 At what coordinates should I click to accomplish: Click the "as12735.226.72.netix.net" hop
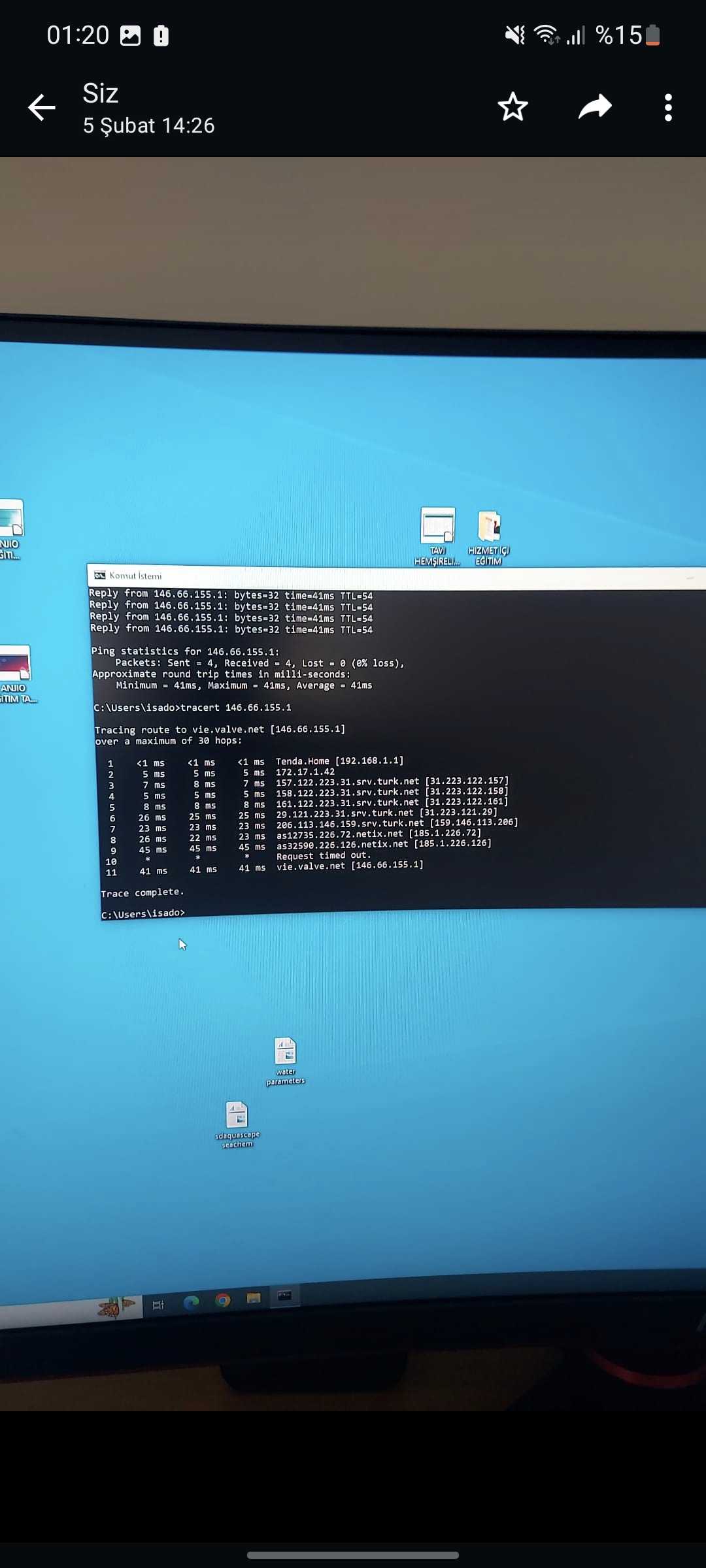click(378, 834)
